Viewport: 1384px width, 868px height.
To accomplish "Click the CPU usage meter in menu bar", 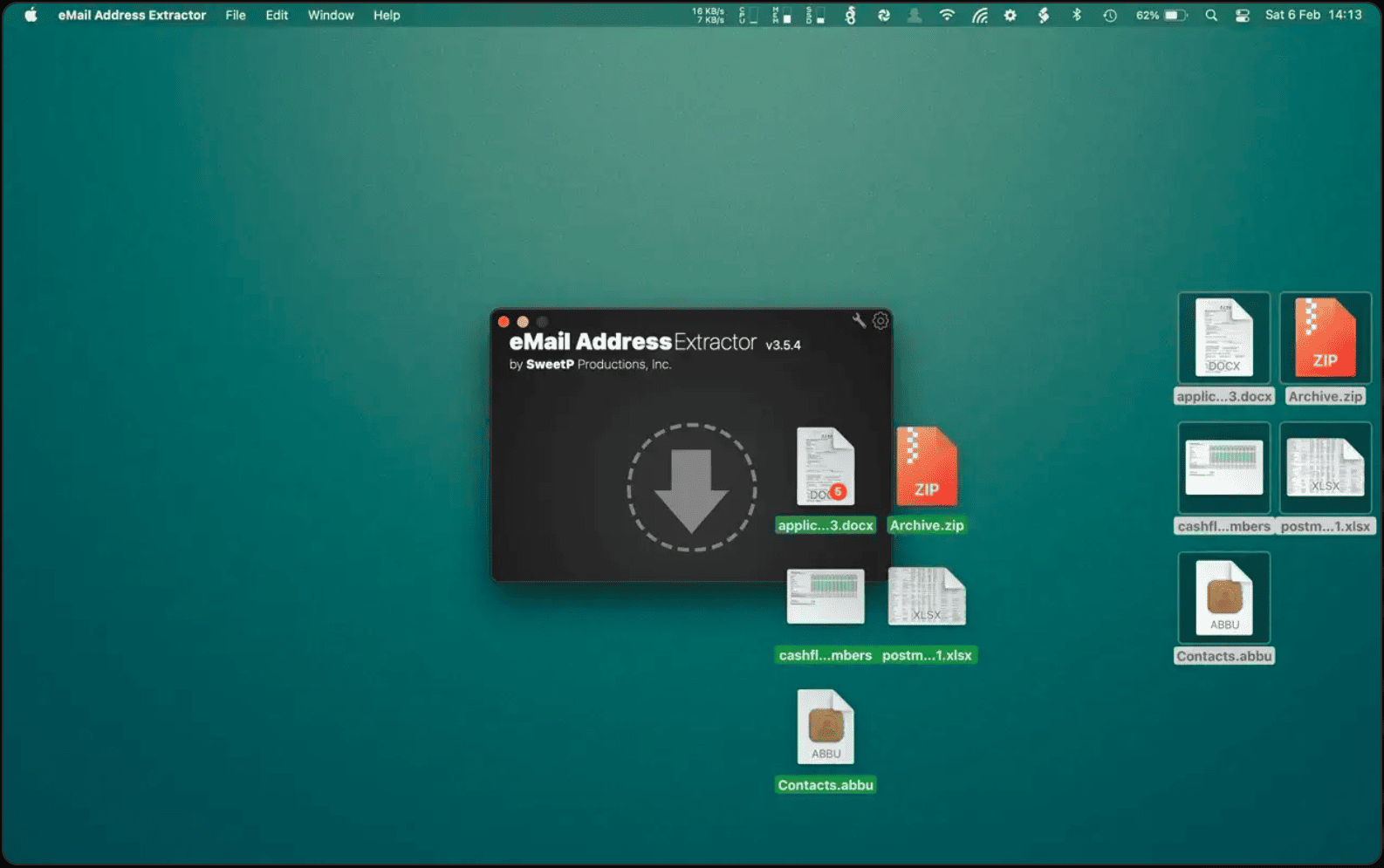I will [x=749, y=15].
